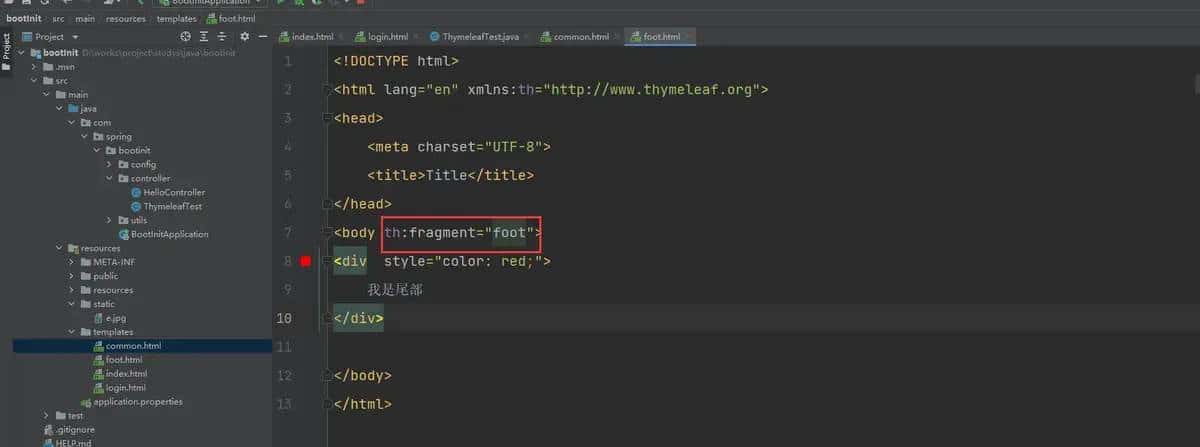This screenshot has width=1200, height=447.
Task: Open the BootInitApplication run configuration dropdown
Action: pyautogui.click(x=208, y=3)
